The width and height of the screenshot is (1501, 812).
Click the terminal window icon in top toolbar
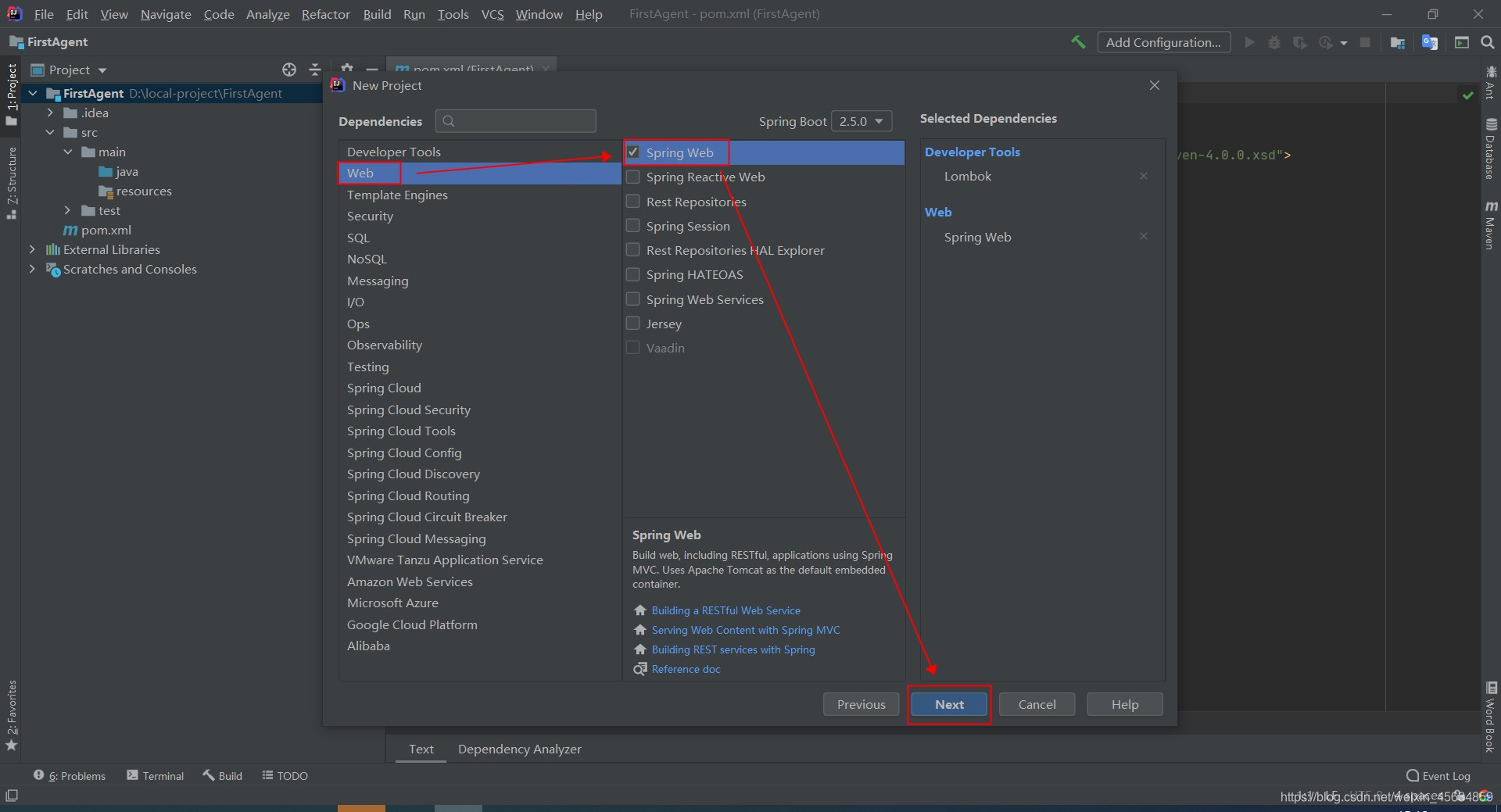[1462, 42]
